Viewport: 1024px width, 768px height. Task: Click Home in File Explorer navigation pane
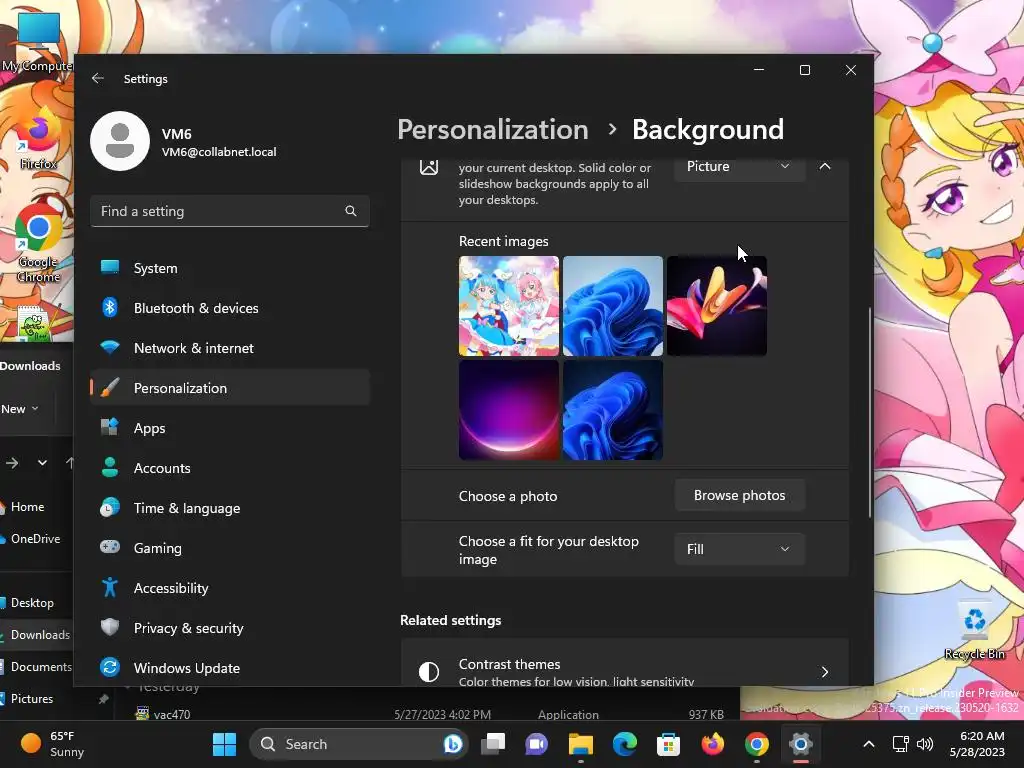[x=27, y=507]
